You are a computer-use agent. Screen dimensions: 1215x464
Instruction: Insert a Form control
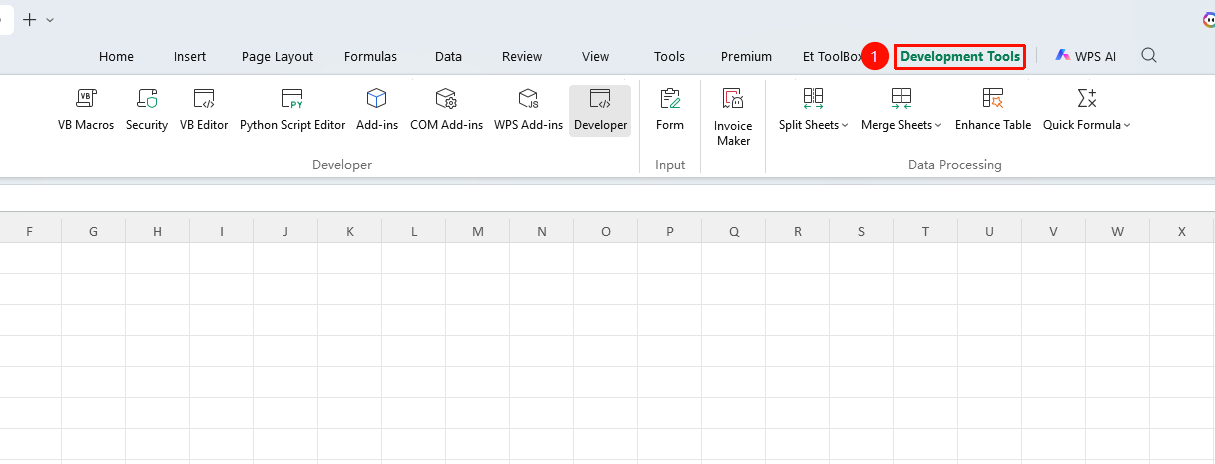click(670, 111)
